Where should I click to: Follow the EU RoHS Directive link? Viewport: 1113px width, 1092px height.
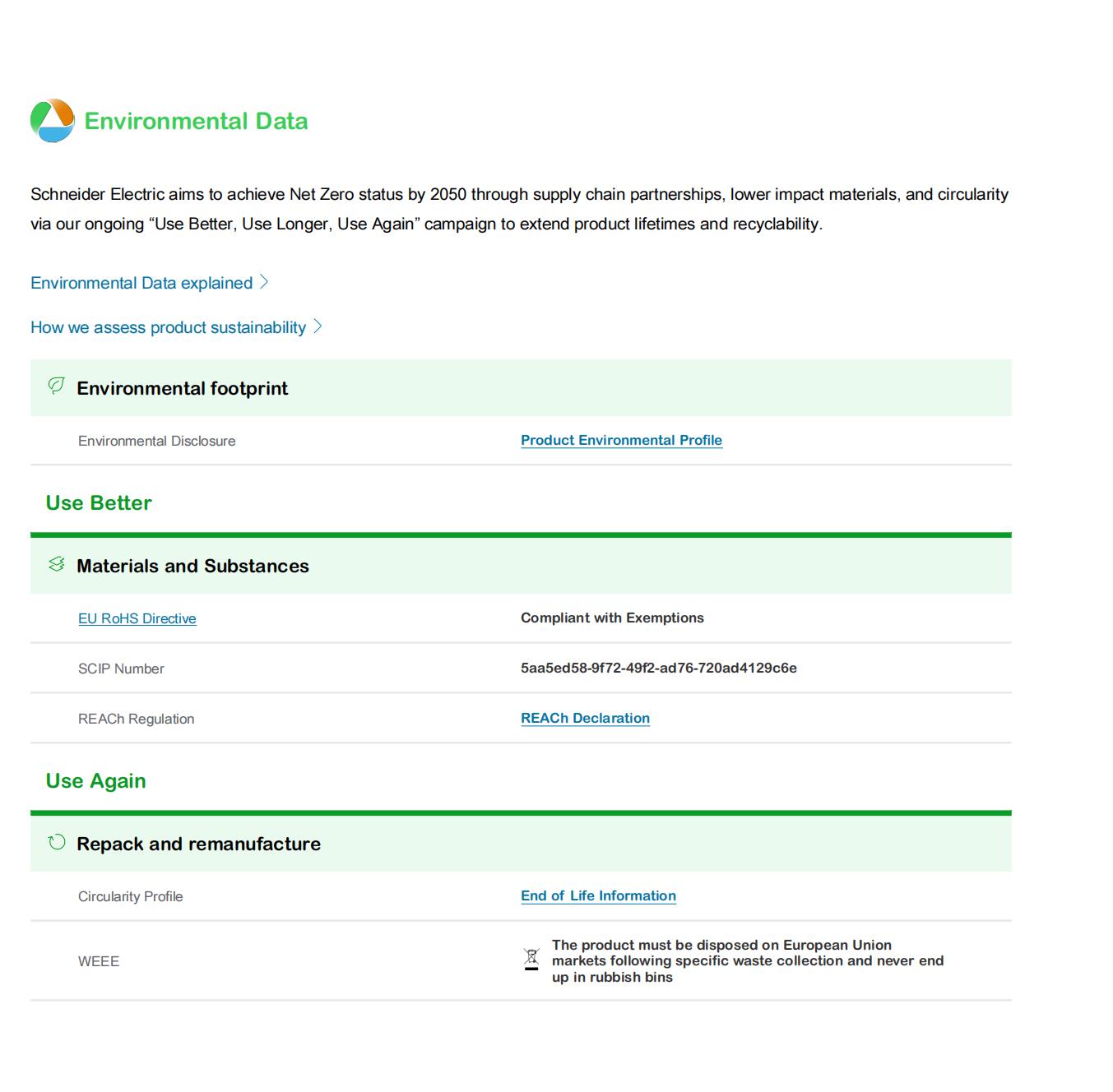point(137,618)
